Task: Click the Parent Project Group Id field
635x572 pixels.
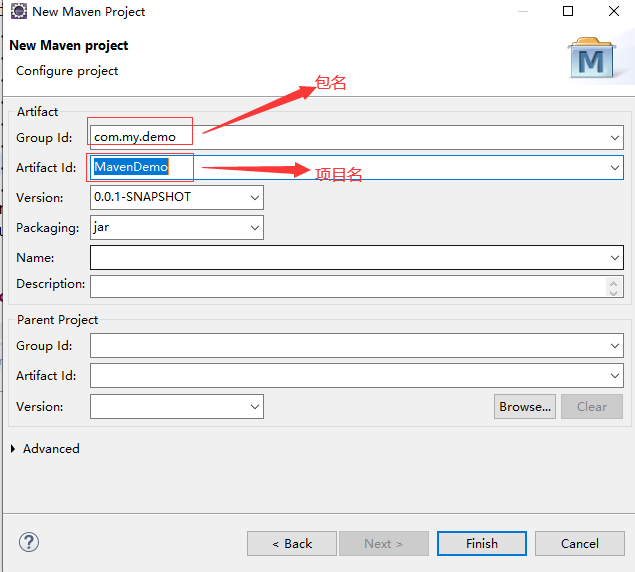Action: [x=356, y=346]
